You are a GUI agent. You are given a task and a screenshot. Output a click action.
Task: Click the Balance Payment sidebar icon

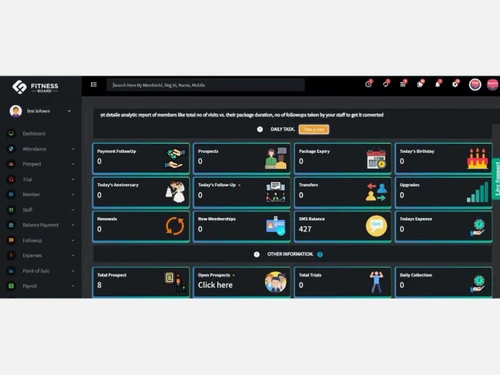(11, 225)
